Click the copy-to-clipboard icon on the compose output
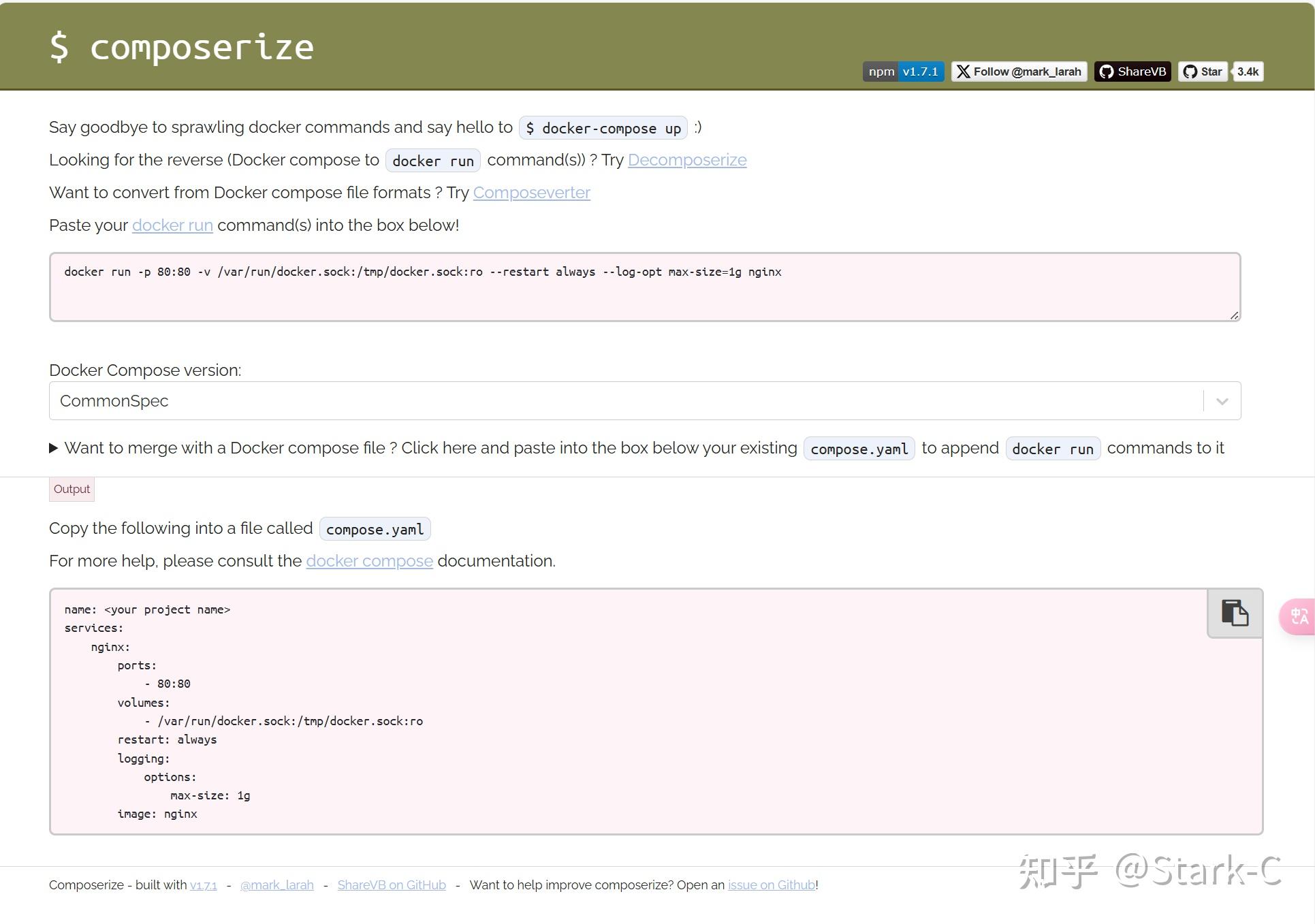Image resolution: width=1315 pixels, height=924 pixels. [x=1234, y=613]
